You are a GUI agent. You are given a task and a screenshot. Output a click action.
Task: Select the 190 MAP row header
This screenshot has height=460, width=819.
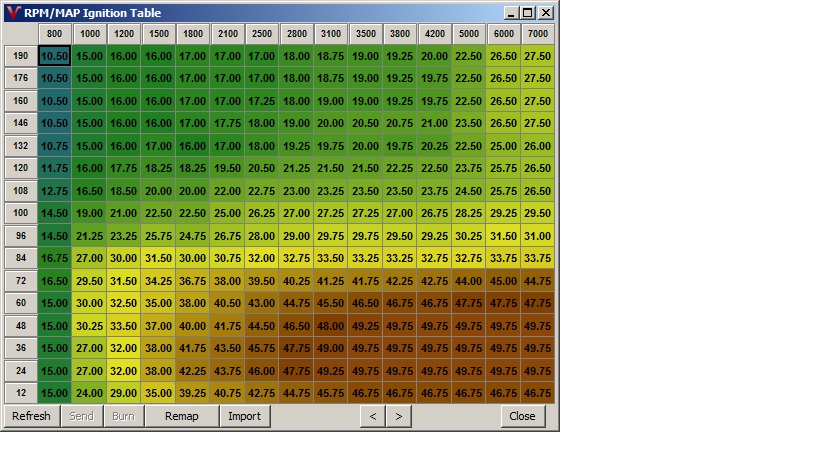(21, 56)
